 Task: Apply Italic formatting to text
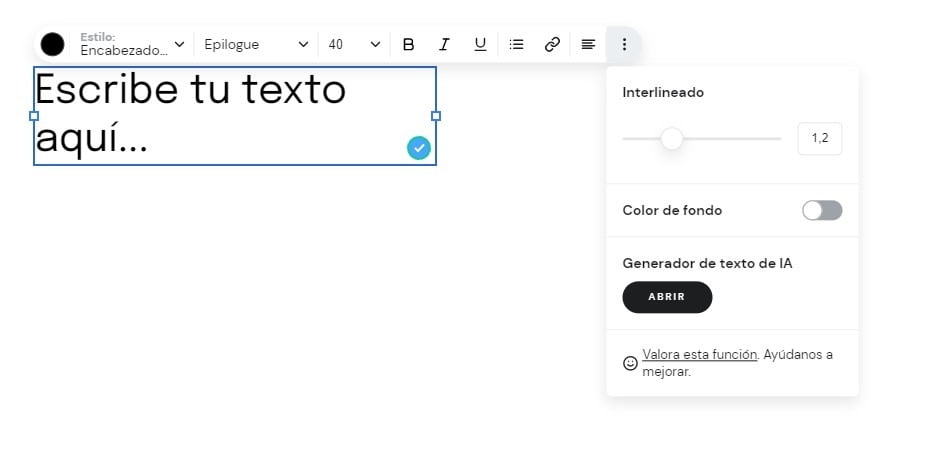pyautogui.click(x=444, y=44)
